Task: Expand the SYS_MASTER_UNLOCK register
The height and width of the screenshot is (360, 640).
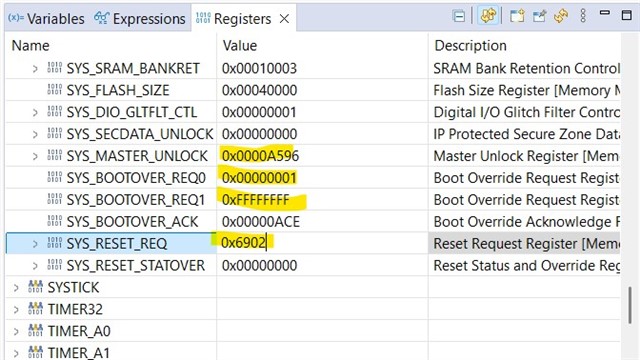Action: click(35, 156)
